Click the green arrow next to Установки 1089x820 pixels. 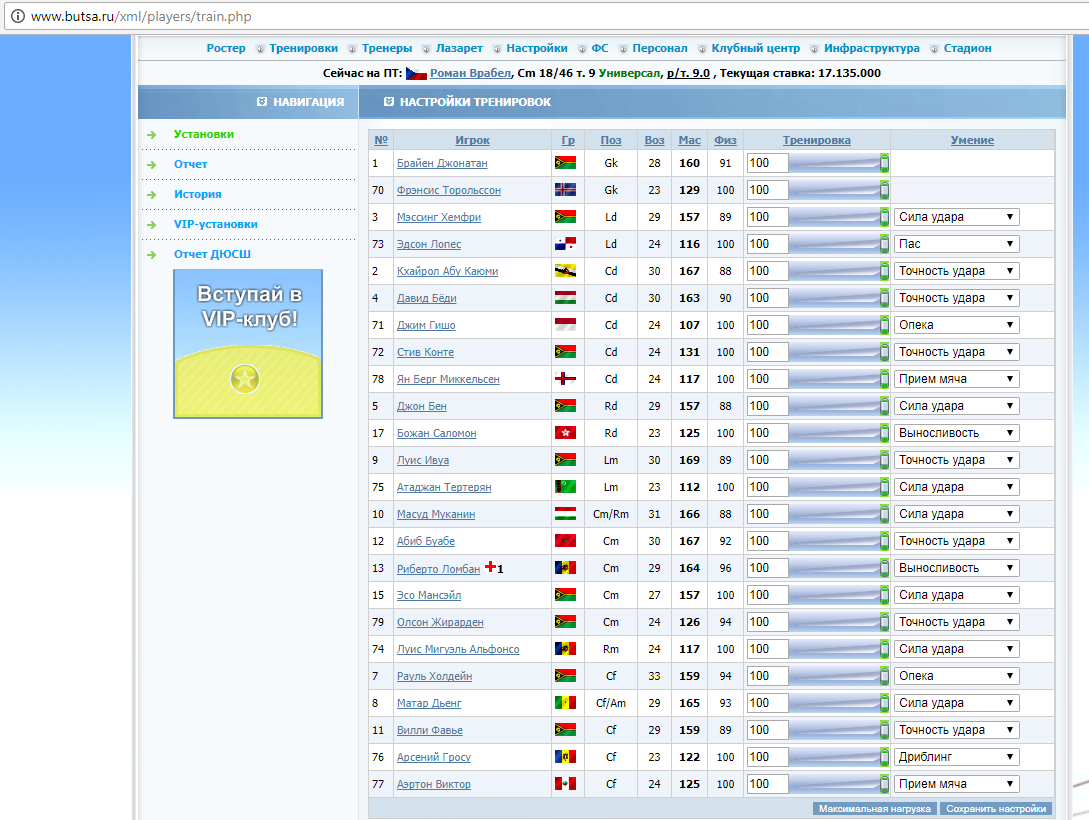tap(151, 135)
